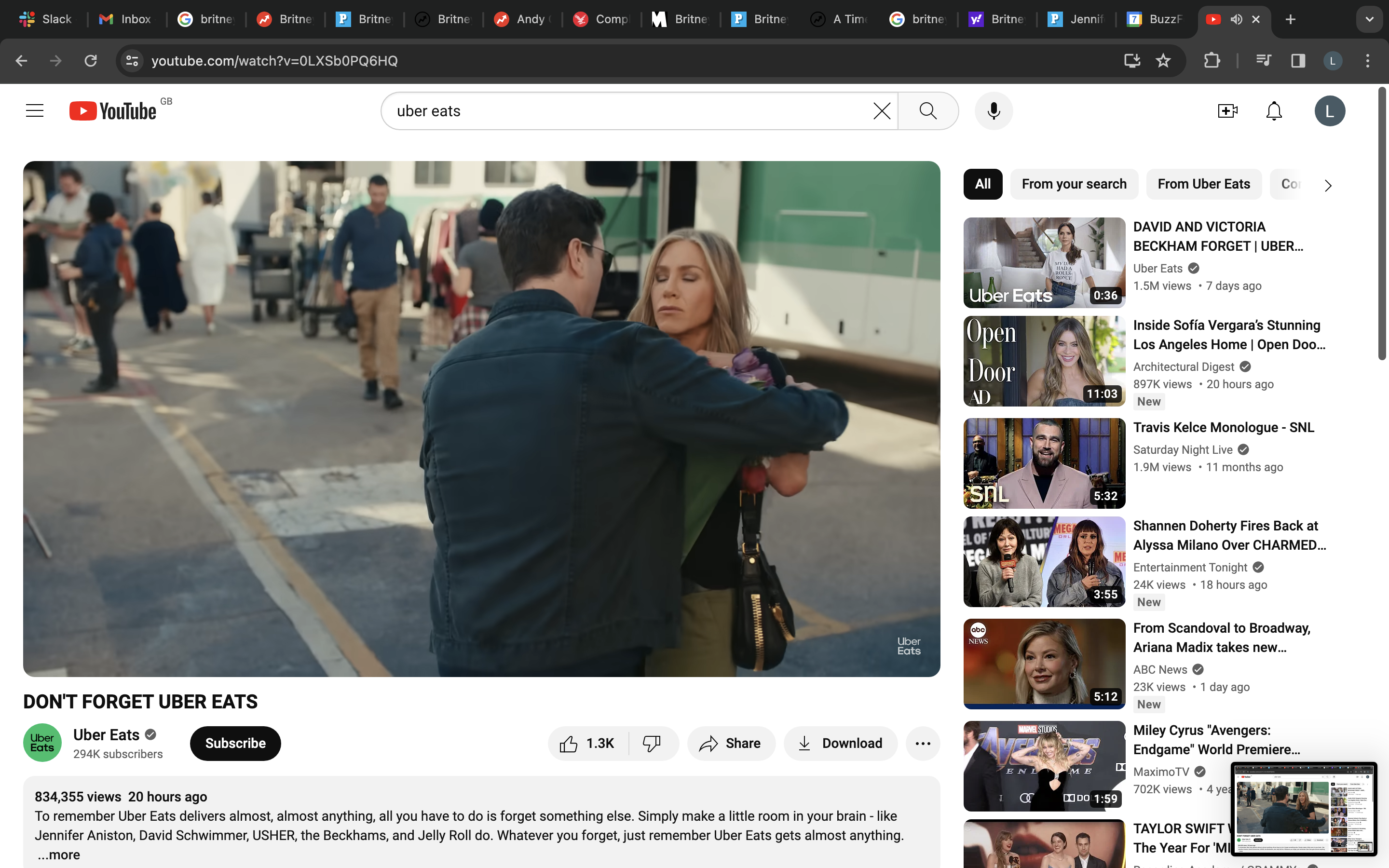Expand the tab search dropdown arrow
This screenshot has height=868, width=1389.
click(x=1370, y=19)
